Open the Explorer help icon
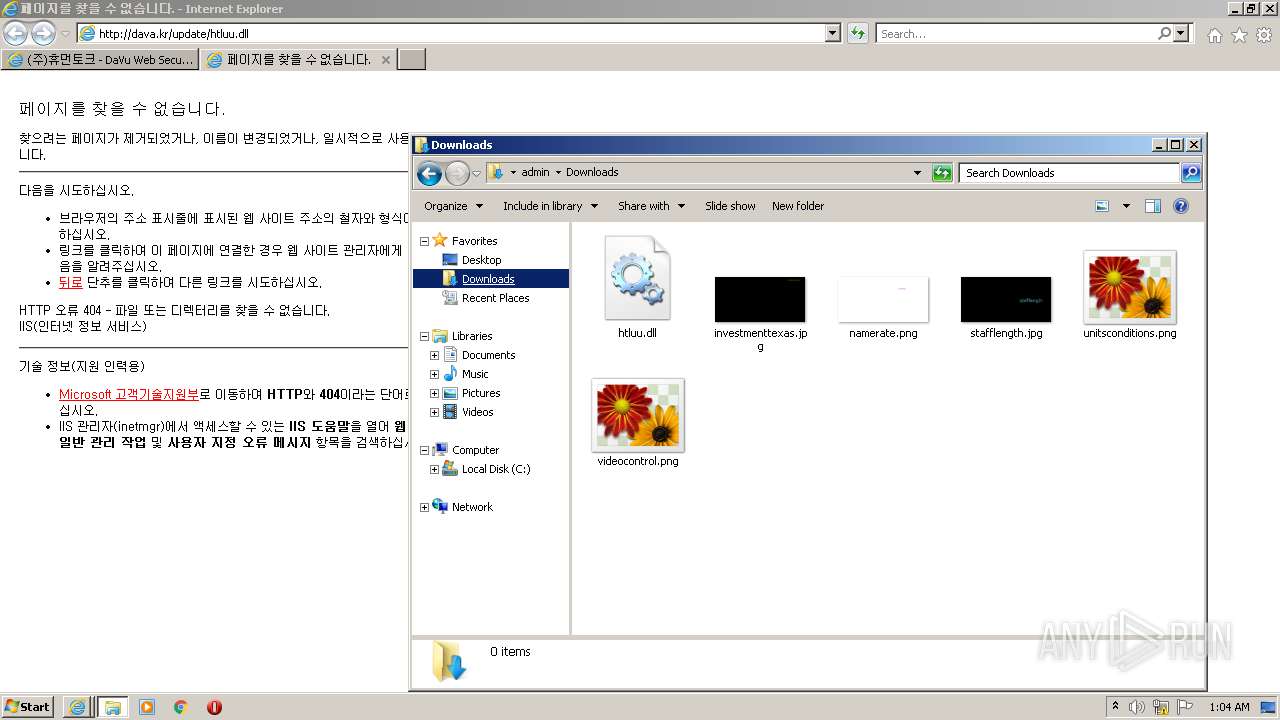The width and height of the screenshot is (1280, 720). tap(1181, 206)
